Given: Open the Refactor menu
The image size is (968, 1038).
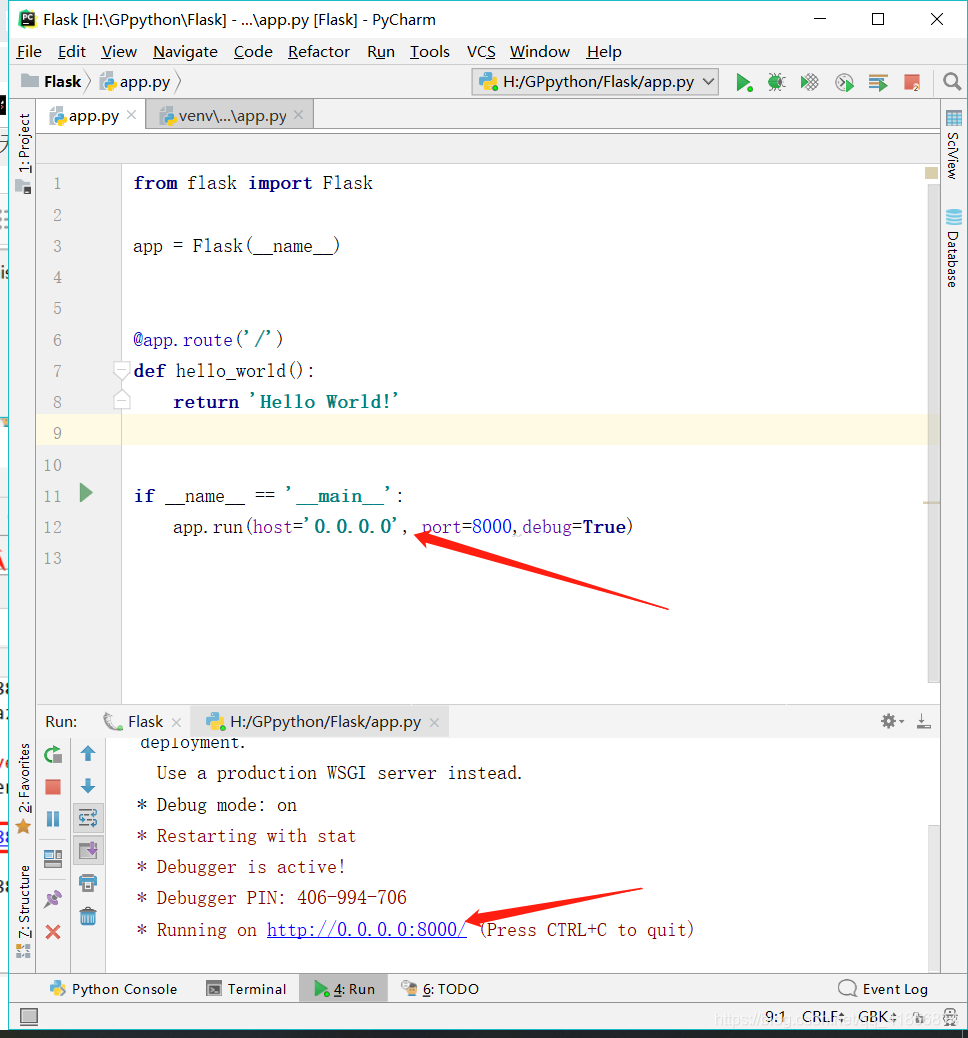Looking at the screenshot, I should coord(318,52).
